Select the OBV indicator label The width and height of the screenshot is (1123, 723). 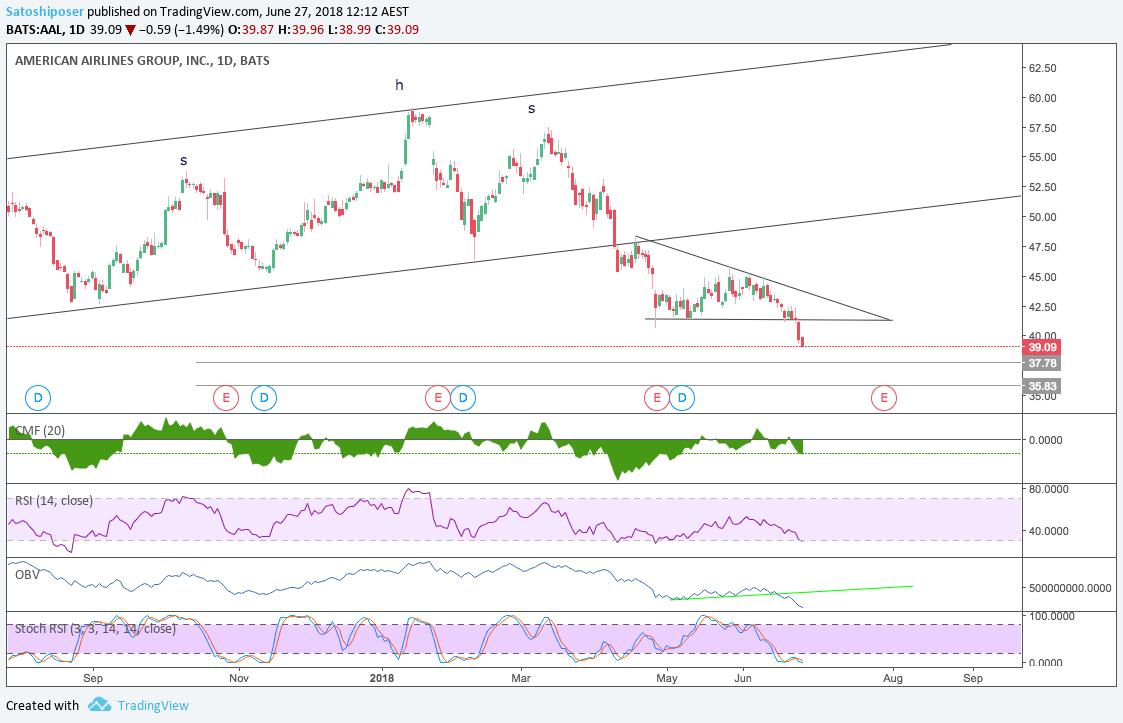[x=27, y=575]
